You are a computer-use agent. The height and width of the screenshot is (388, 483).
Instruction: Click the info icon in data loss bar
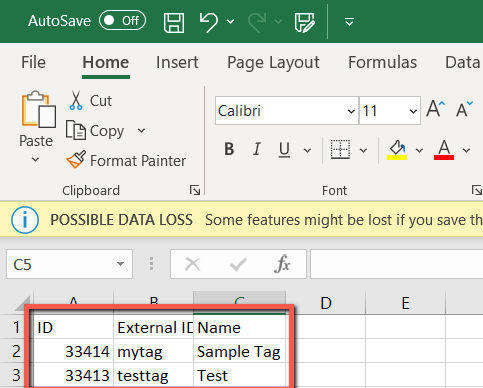(x=25, y=220)
